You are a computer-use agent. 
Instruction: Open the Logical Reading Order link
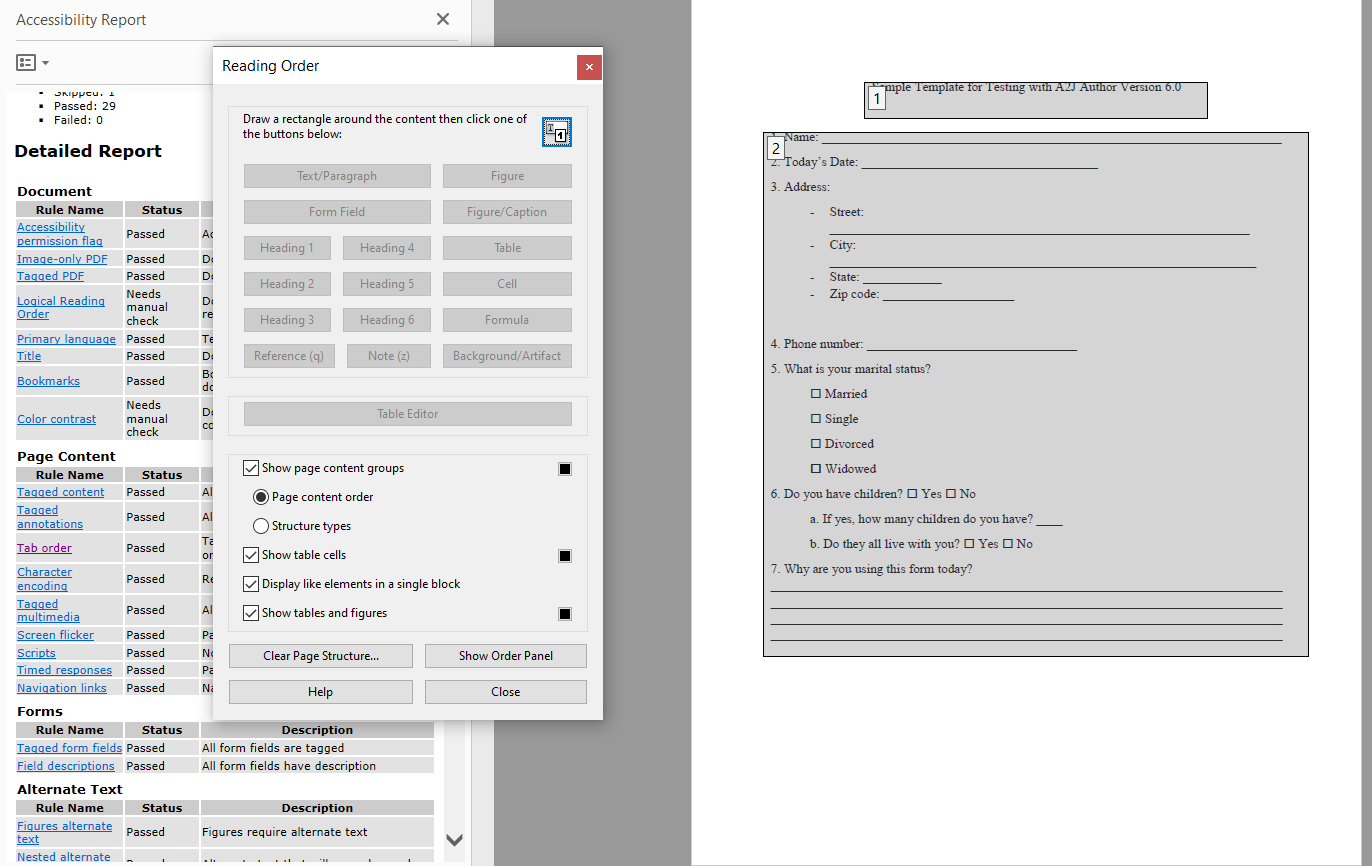(61, 308)
